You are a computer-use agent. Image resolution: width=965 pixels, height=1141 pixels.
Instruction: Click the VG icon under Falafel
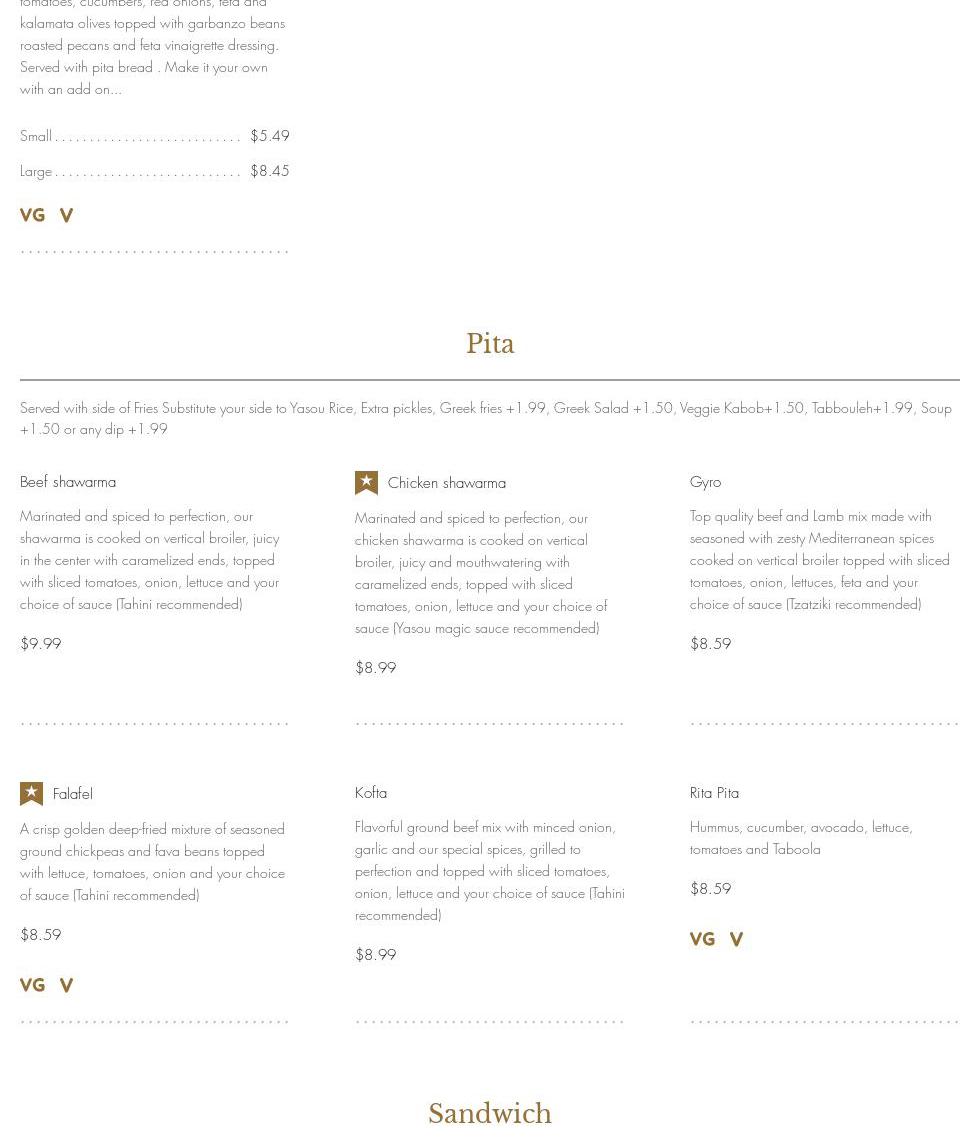(x=32, y=985)
